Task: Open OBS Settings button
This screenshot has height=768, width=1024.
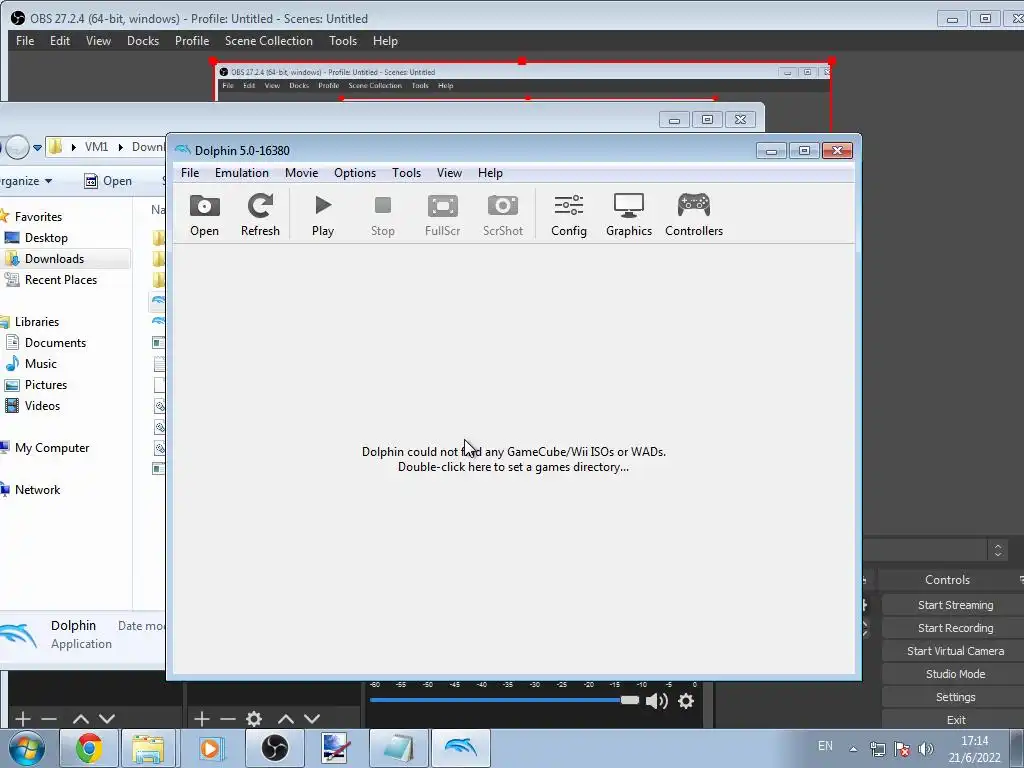Action: (x=955, y=697)
